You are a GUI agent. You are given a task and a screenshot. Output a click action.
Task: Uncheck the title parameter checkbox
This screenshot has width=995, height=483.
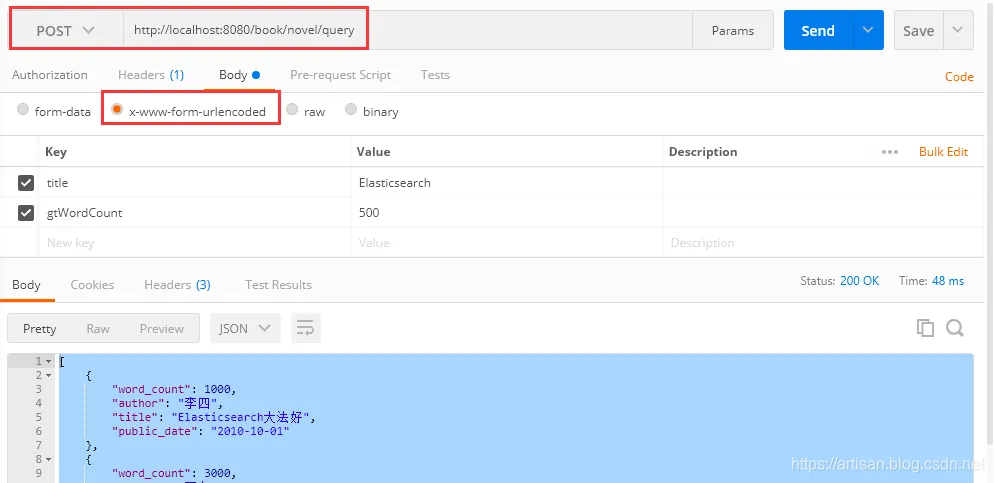pos(25,183)
